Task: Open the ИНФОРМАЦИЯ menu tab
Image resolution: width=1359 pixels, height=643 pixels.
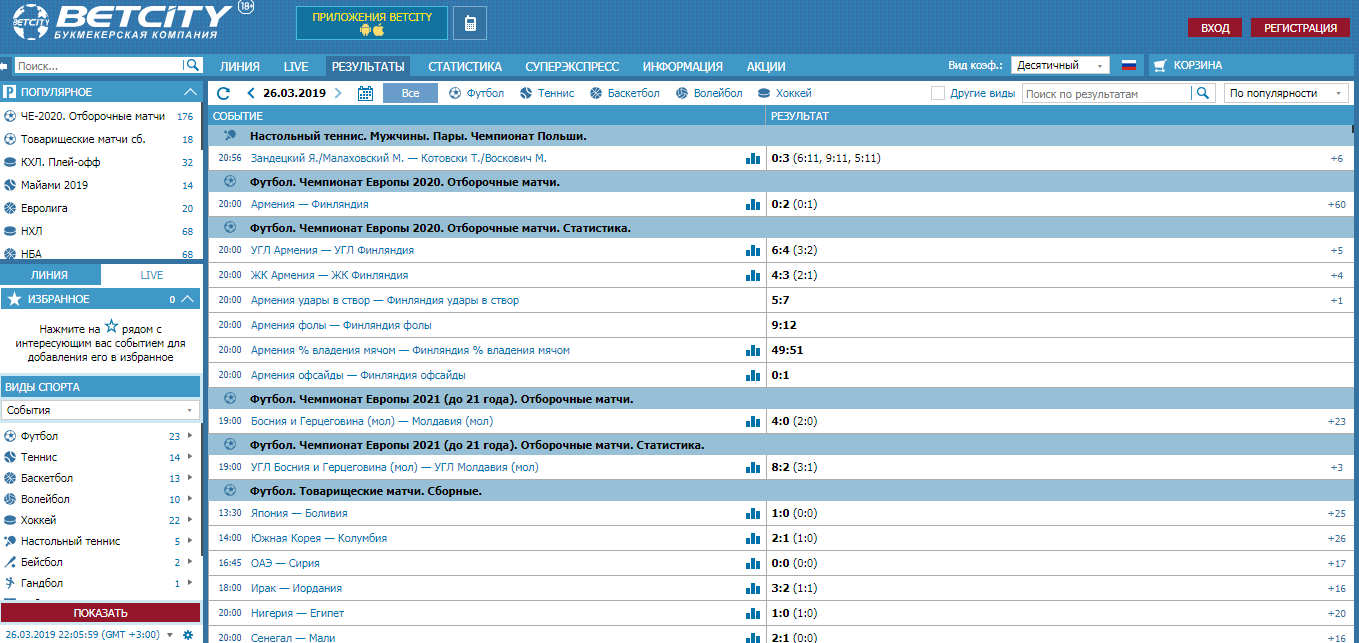Action: tap(683, 67)
